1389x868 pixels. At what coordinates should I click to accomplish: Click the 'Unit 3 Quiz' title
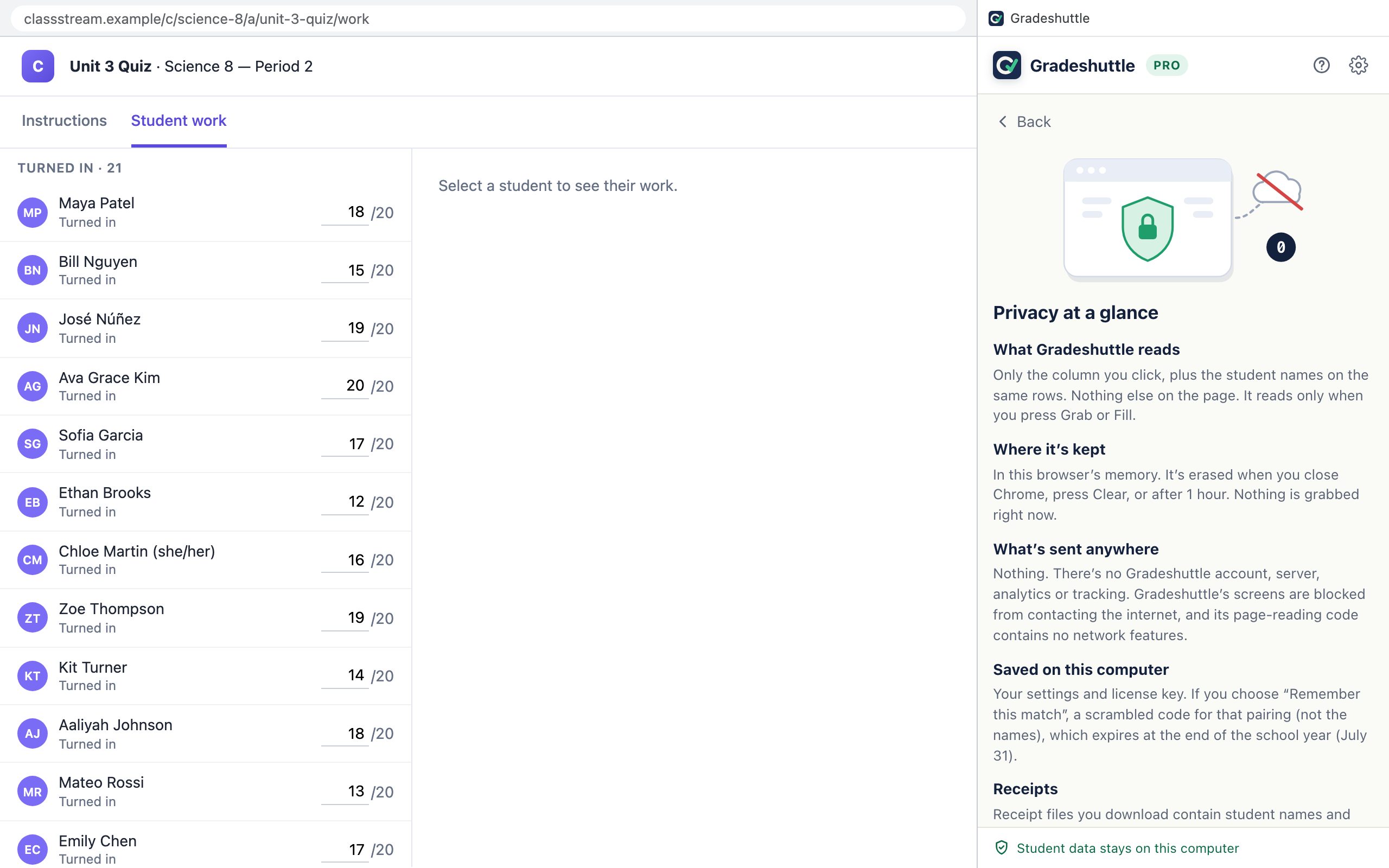tap(110, 67)
